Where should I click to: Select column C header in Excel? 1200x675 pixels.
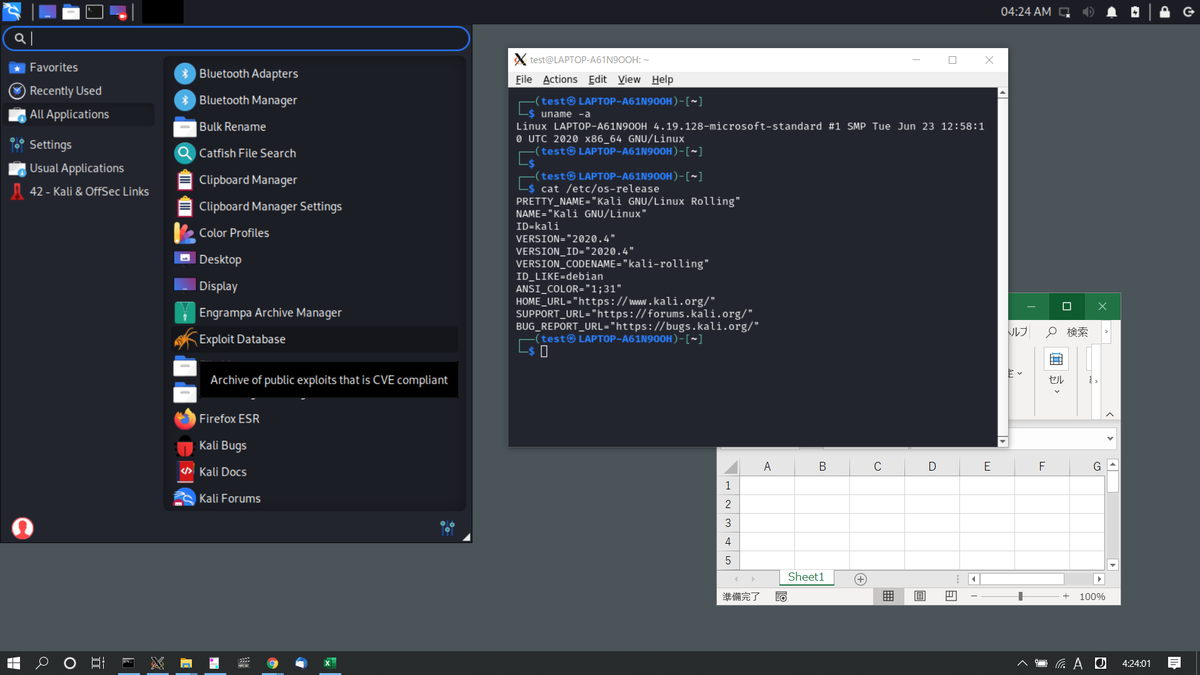click(x=877, y=466)
